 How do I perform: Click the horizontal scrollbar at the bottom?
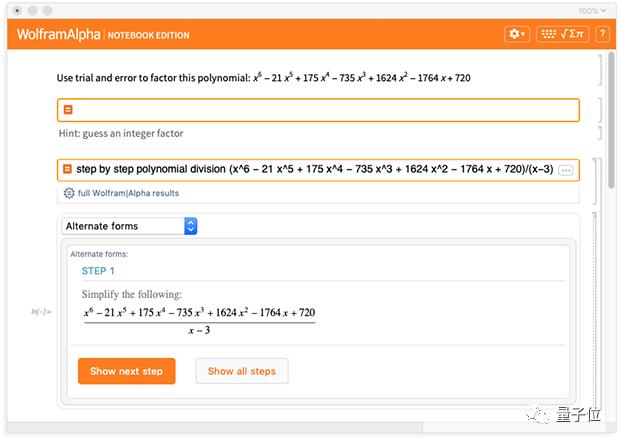[x=215, y=427]
